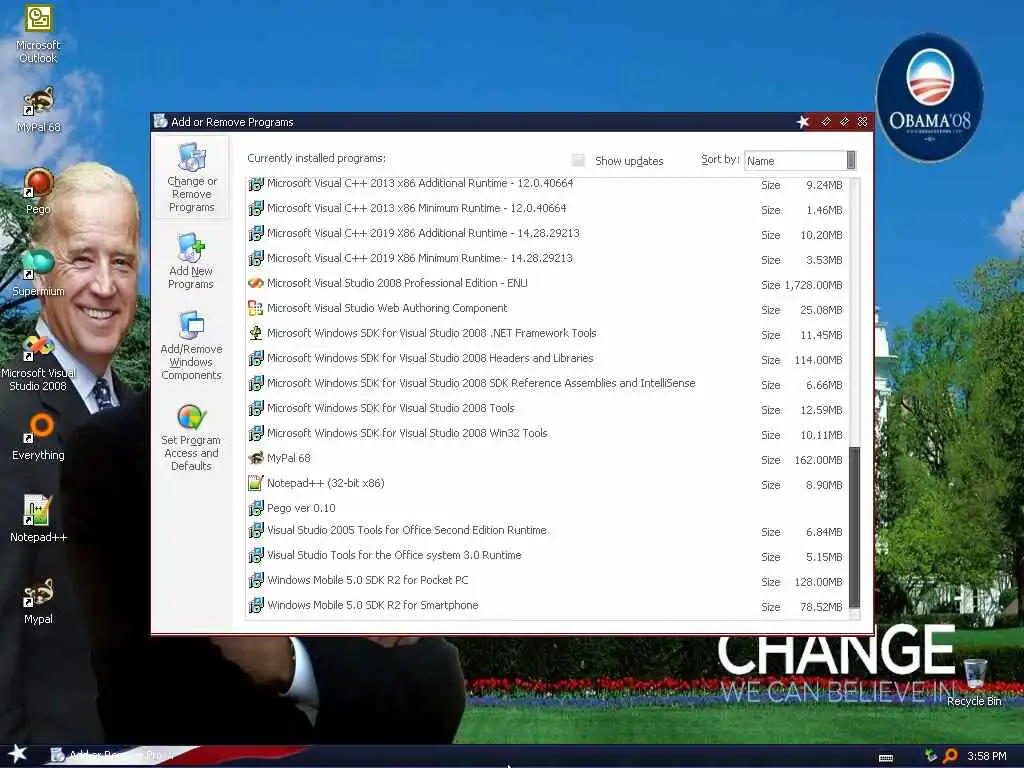Click the Windows Mobile SDK for Smartphone entry icon
The height and width of the screenshot is (768, 1024).
(256, 605)
